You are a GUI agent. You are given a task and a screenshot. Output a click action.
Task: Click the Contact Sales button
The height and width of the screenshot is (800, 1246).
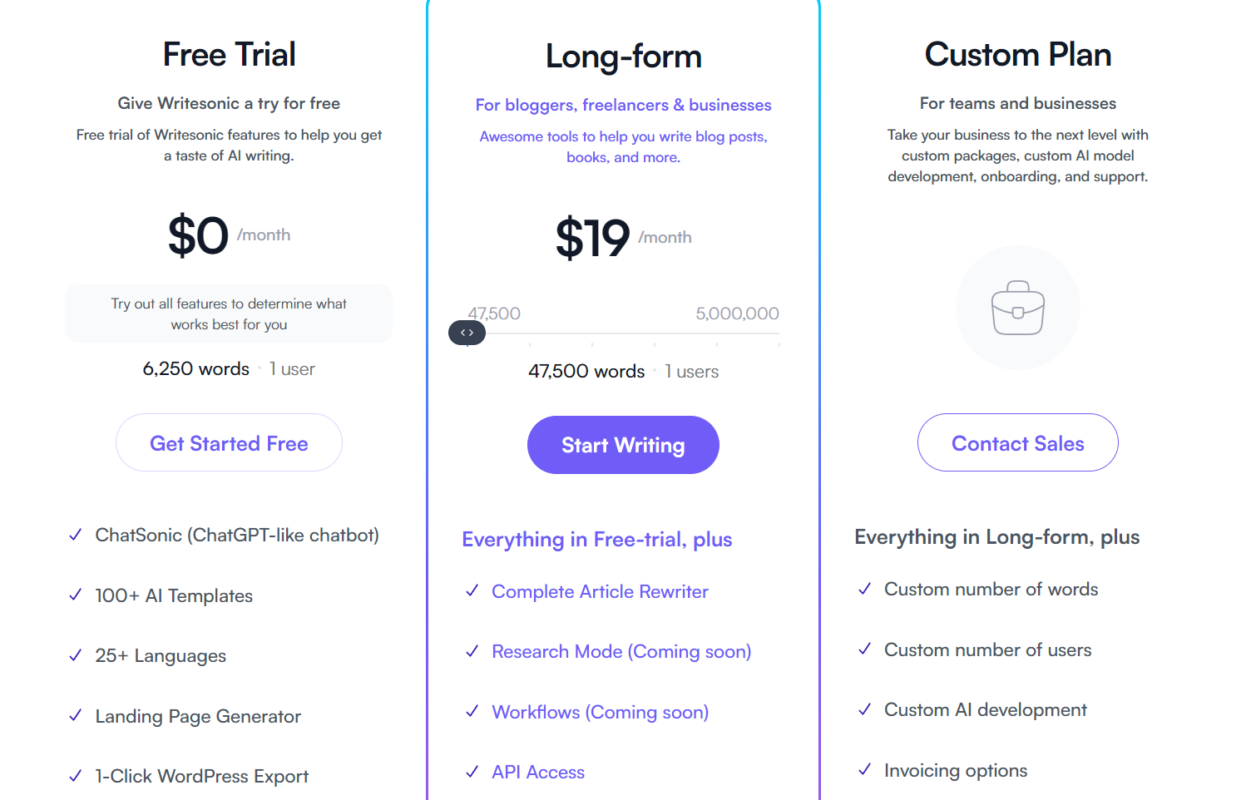point(1018,443)
